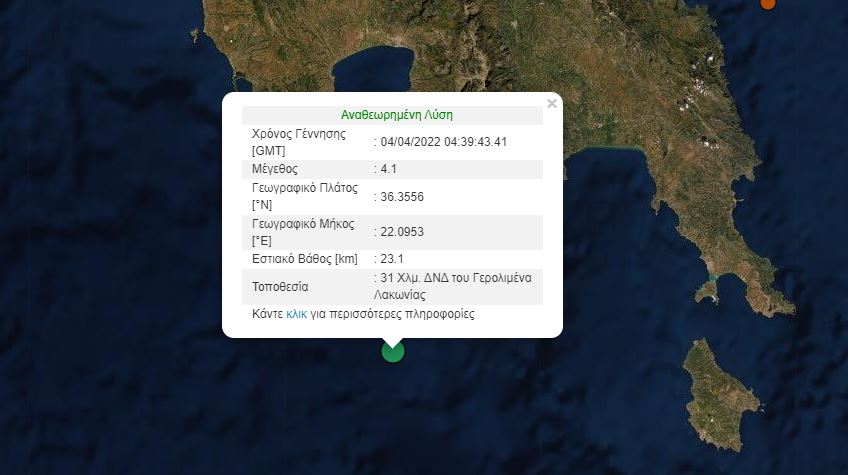Click the 'Γεωγραφικό Πλάτος [°N]' label
Viewport: 848px width, 475px height.
point(304,196)
